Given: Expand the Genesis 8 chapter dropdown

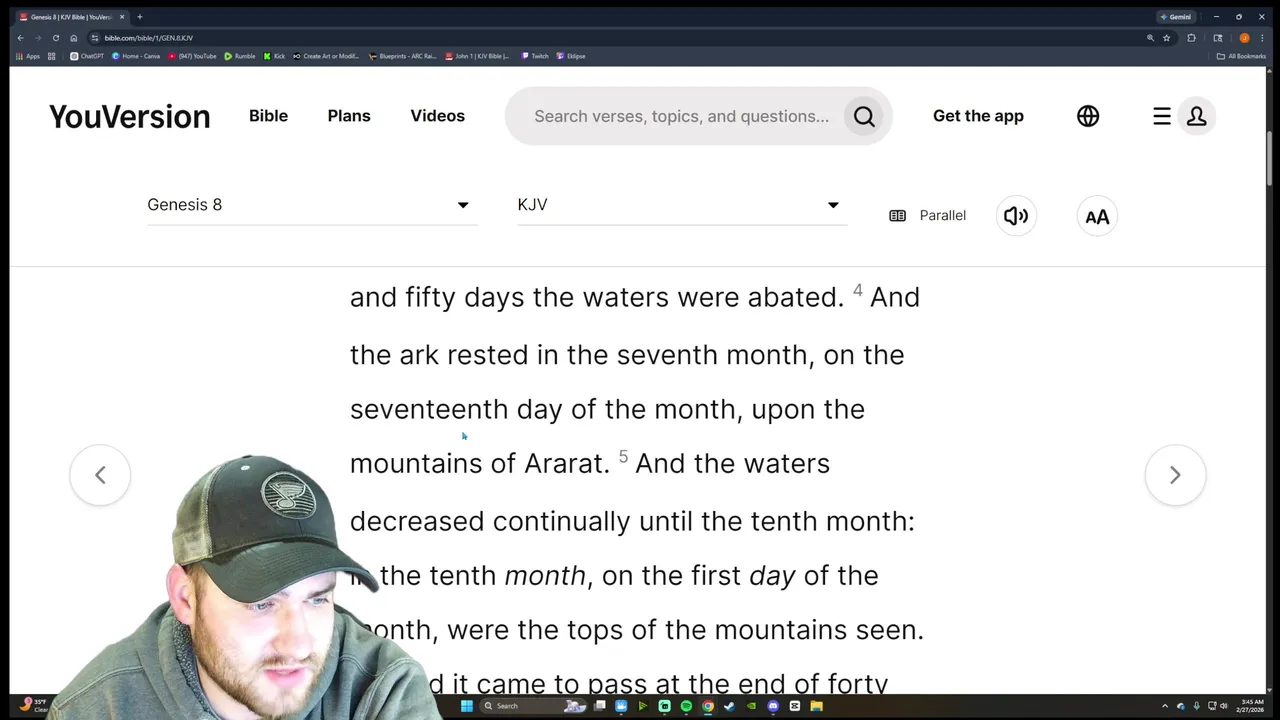Looking at the screenshot, I should pos(311,205).
